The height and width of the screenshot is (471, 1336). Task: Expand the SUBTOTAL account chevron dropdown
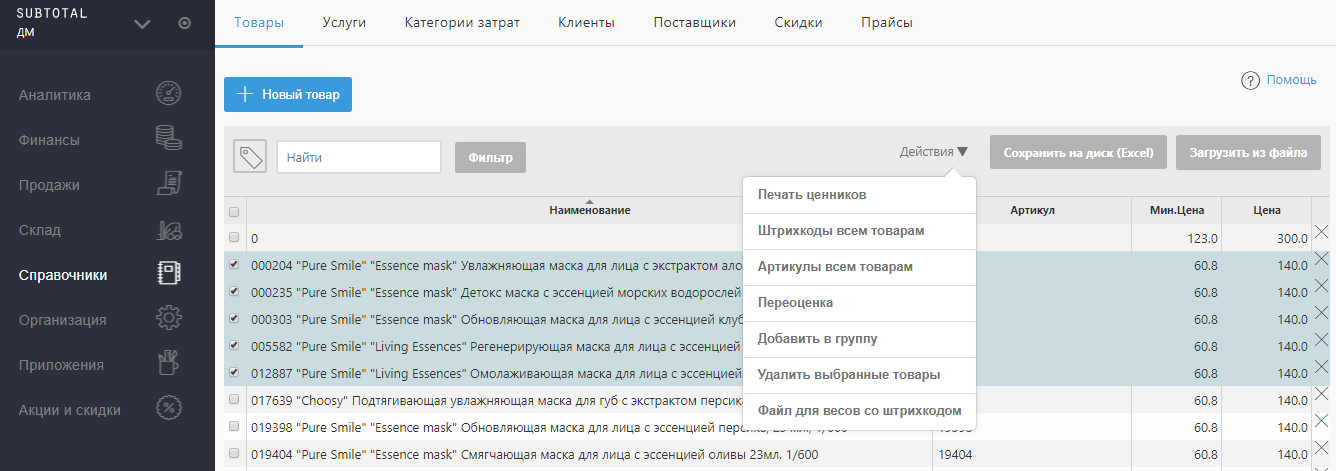pos(142,24)
